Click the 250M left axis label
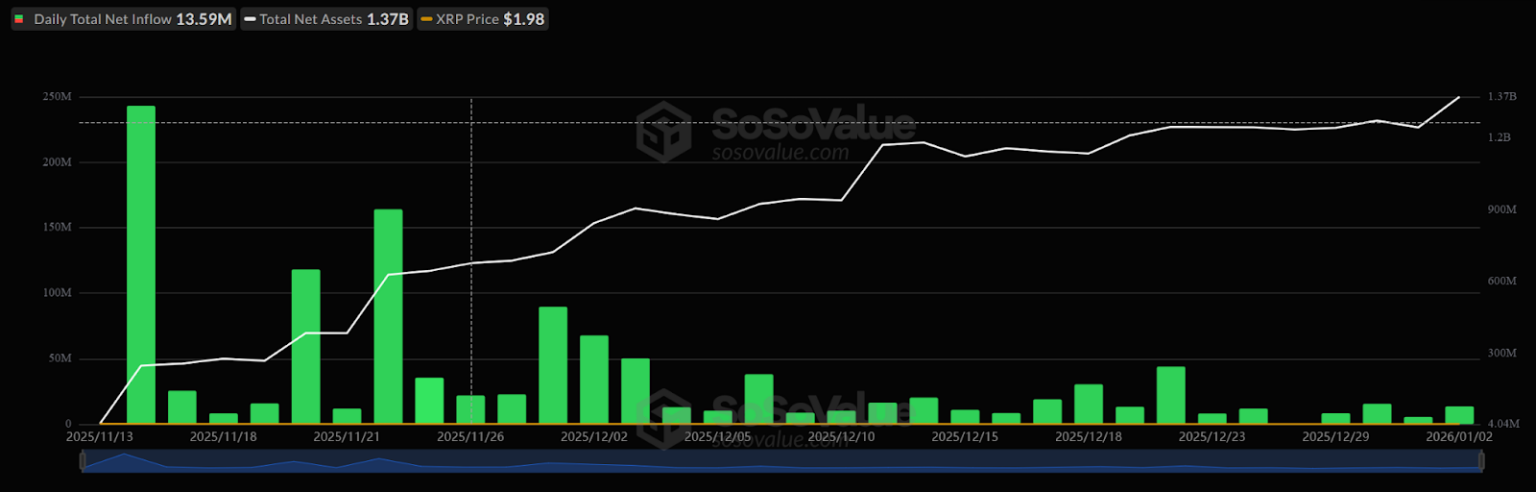The image size is (1536, 492). click(56, 97)
